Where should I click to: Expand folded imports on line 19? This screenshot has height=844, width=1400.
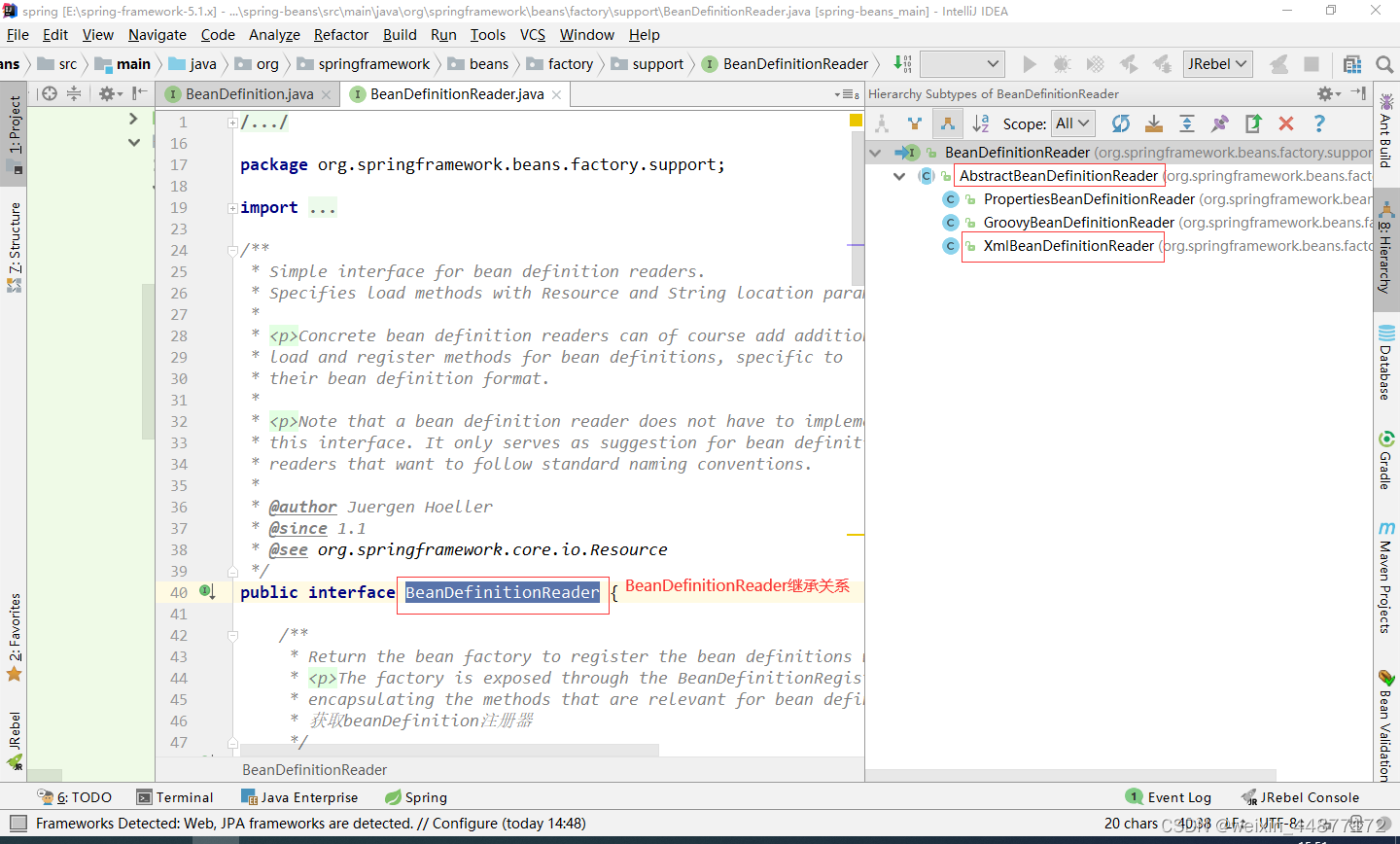tap(233, 208)
